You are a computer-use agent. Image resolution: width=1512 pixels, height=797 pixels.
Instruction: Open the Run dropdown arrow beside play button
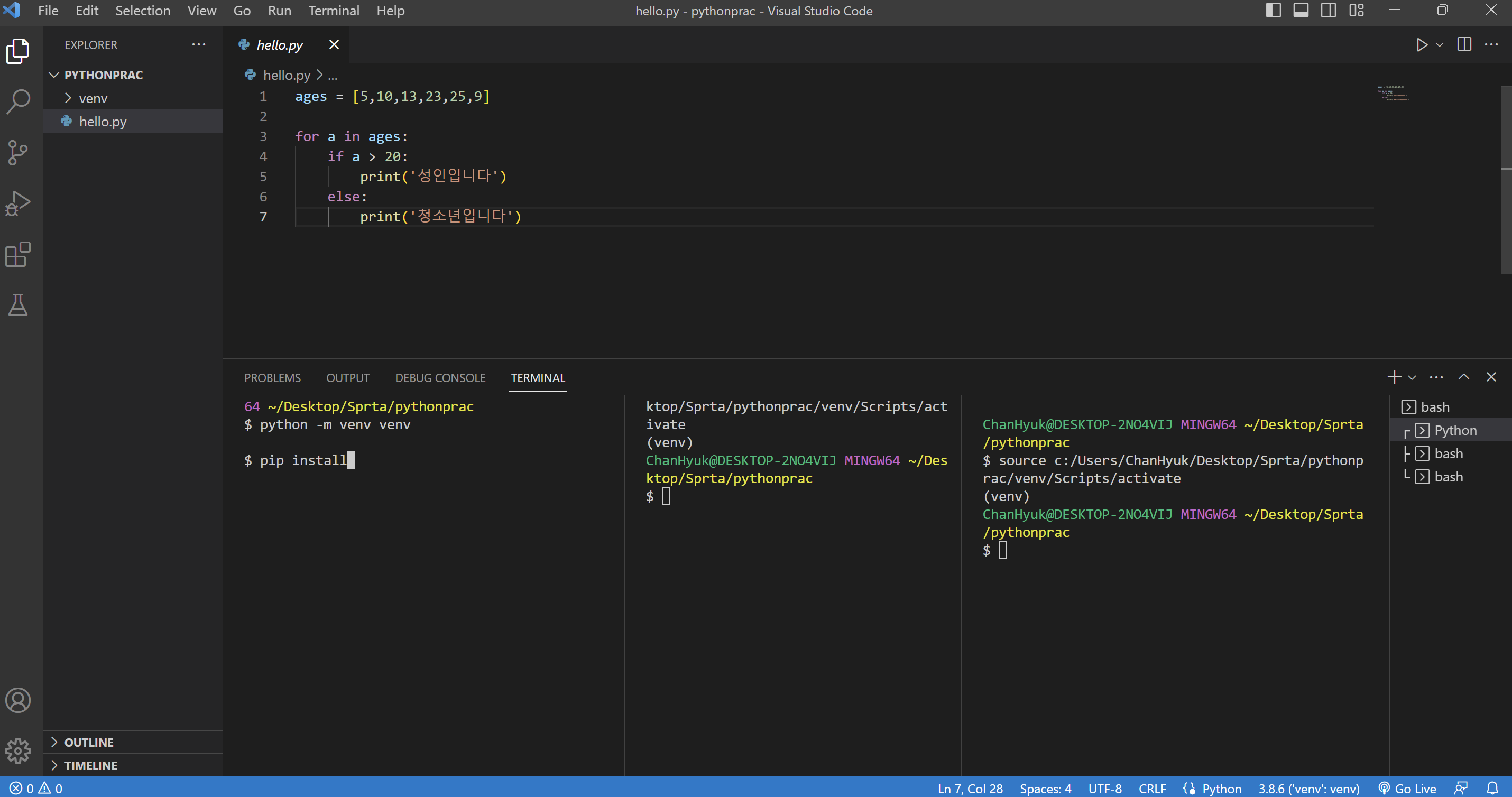(1440, 44)
